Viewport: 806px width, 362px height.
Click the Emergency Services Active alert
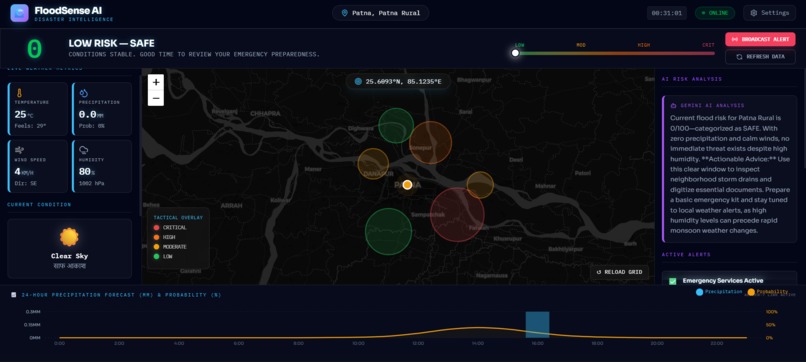[x=729, y=278]
